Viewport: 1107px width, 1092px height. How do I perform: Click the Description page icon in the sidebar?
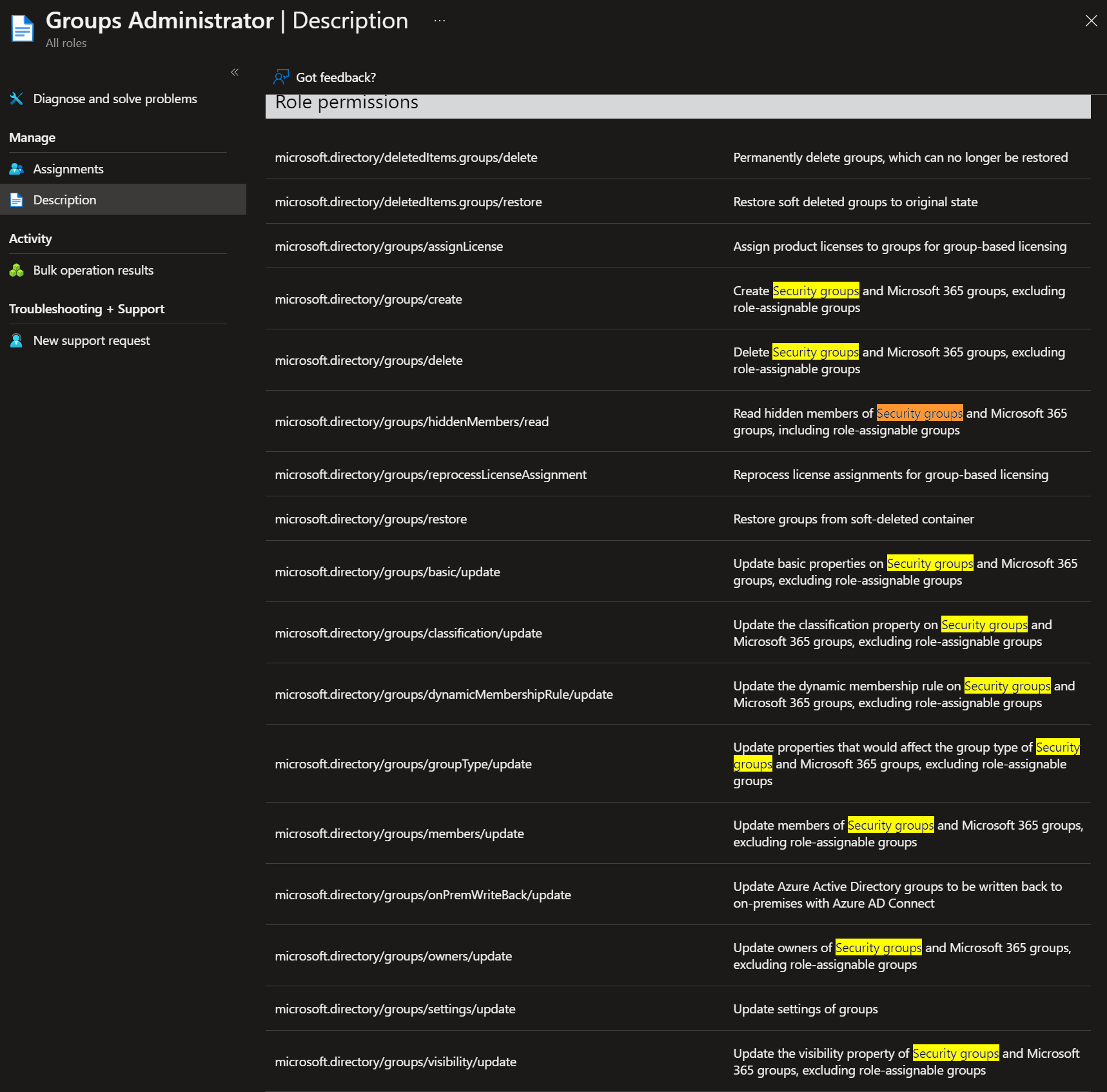coord(16,200)
